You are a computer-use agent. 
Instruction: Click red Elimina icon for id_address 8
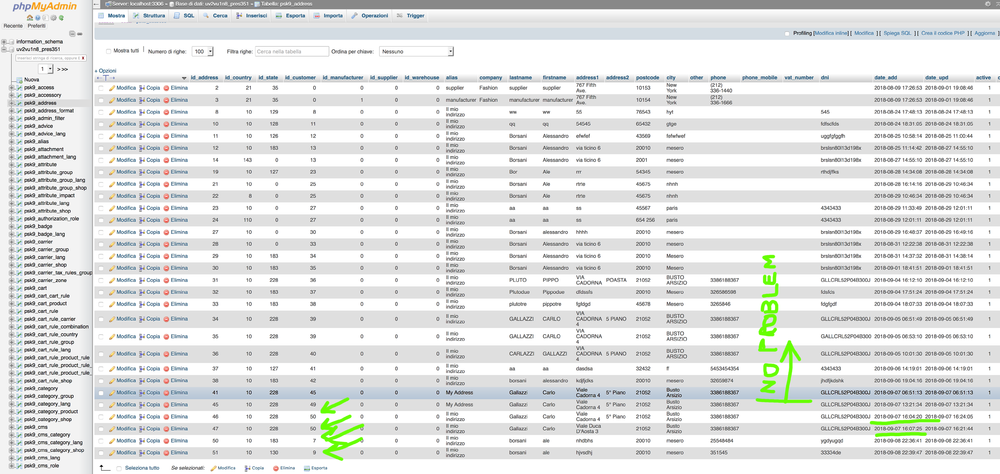coord(167,112)
